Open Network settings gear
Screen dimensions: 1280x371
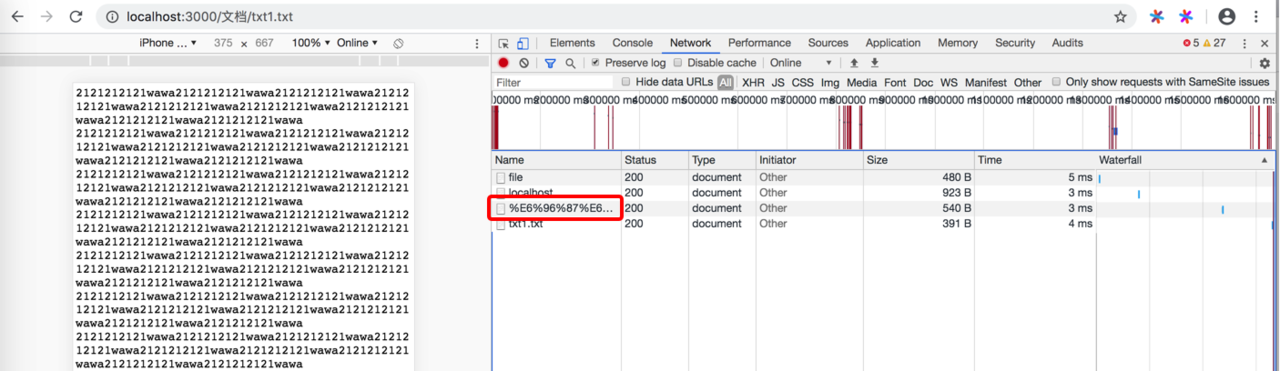click(x=1264, y=63)
